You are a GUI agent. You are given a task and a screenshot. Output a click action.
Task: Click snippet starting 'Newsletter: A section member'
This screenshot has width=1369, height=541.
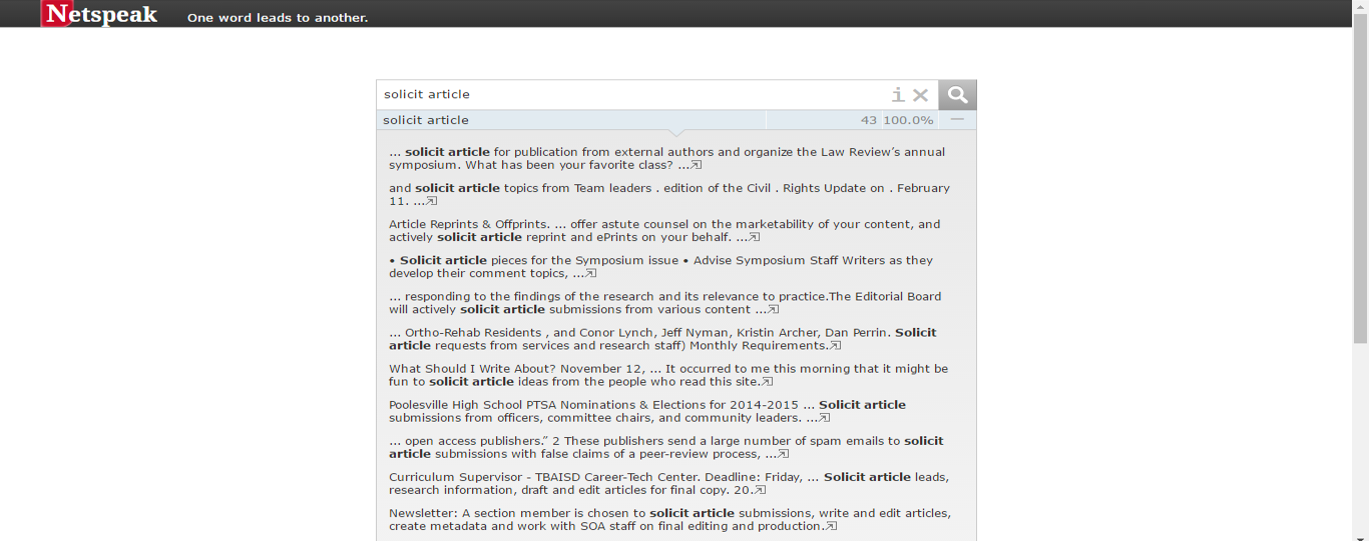(x=670, y=519)
